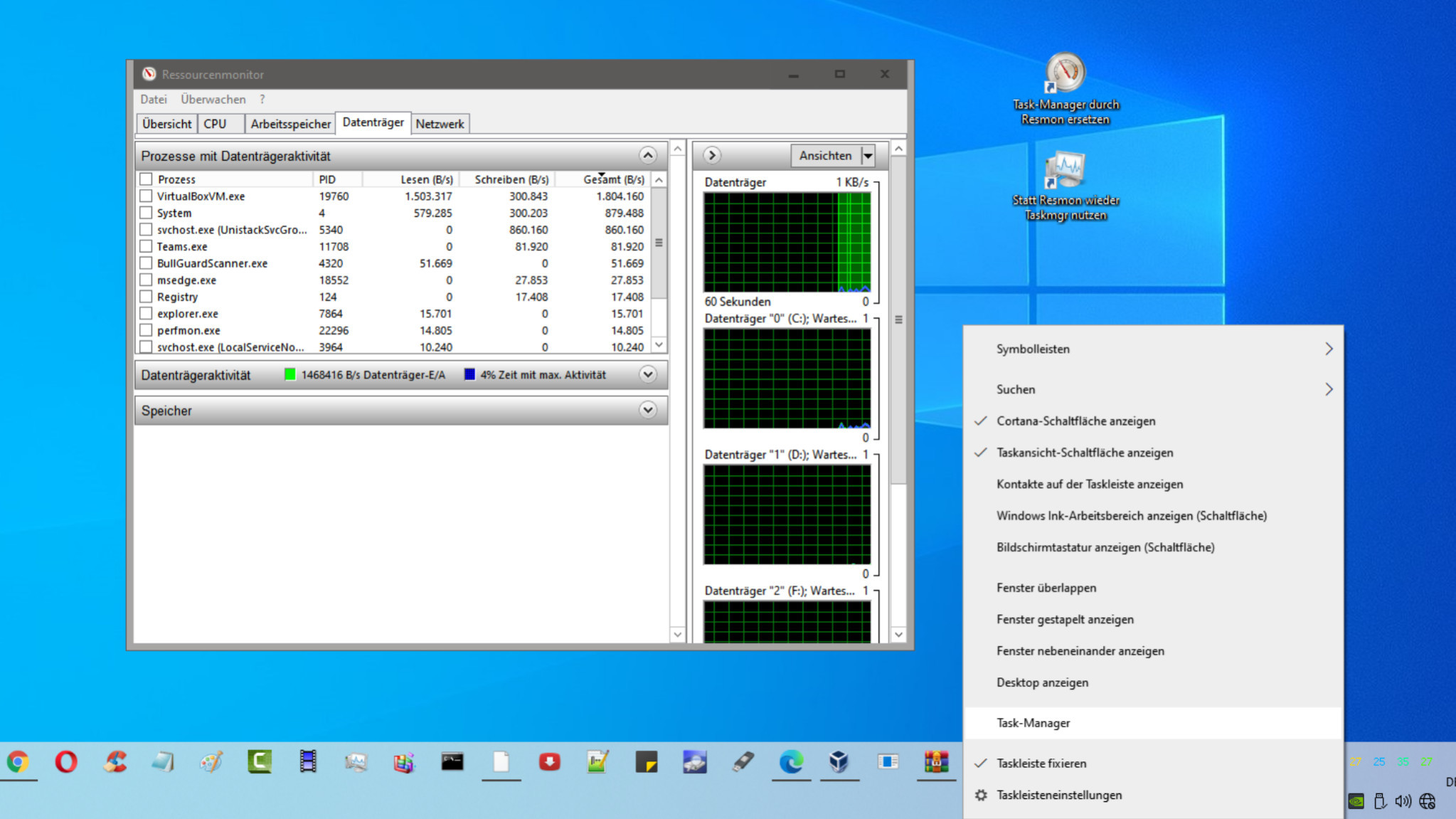This screenshot has width=1456, height=819.
Task: Expand the Symbolleisten submenu
Action: [1152, 349]
